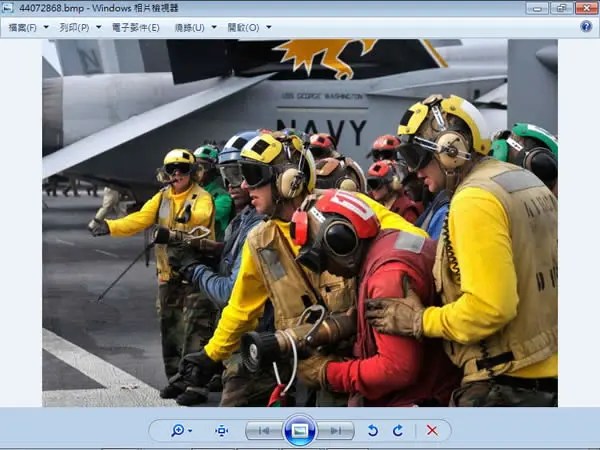Open the 燒錄(U) Burn menu
This screenshot has width=600, height=450.
tap(189, 28)
